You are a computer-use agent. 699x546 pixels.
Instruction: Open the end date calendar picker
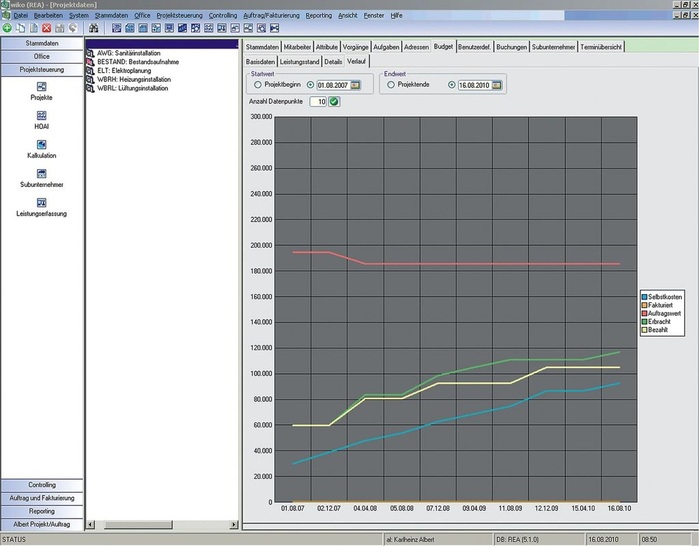click(495, 86)
